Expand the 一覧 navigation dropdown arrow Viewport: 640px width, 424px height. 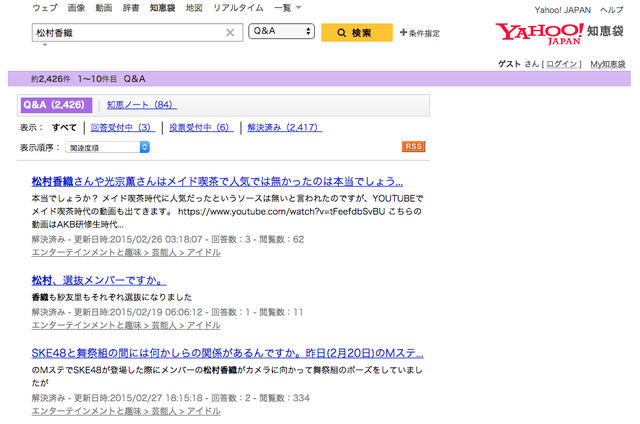coord(298,8)
